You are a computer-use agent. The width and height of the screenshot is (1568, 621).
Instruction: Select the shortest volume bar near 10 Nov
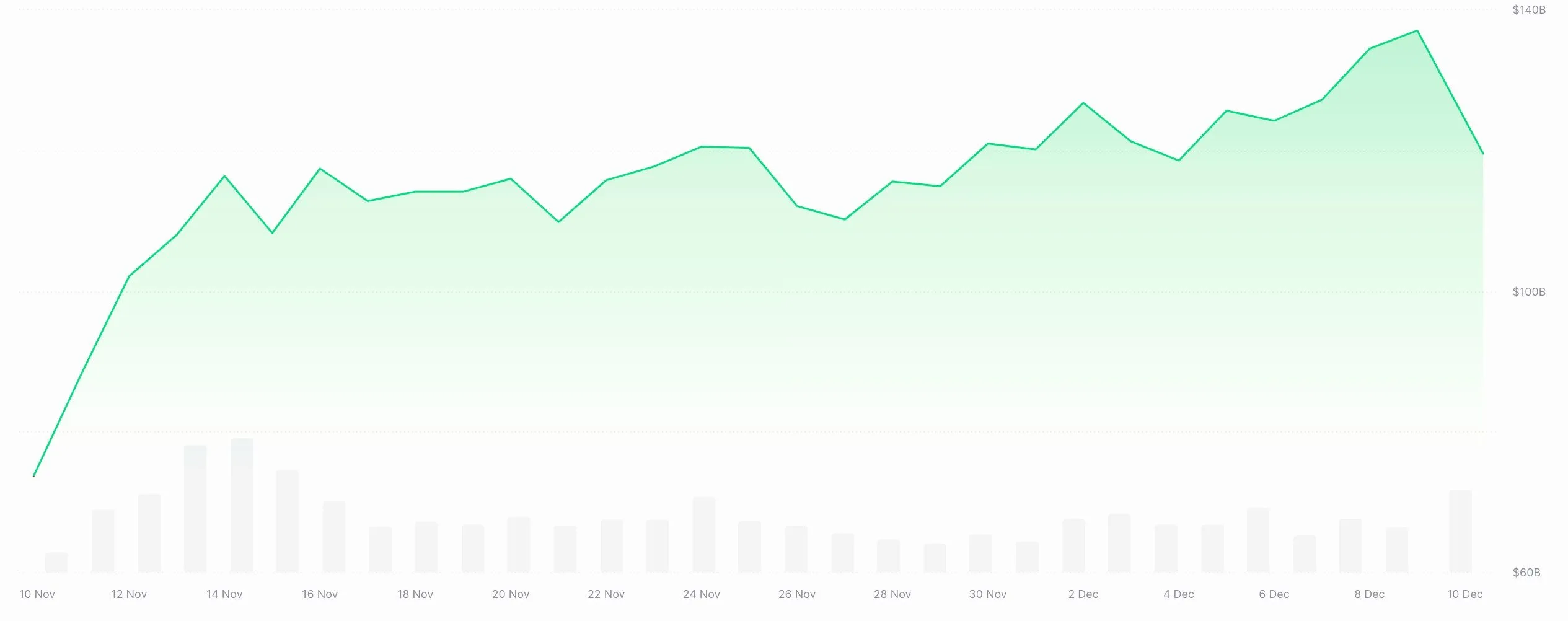click(56, 562)
